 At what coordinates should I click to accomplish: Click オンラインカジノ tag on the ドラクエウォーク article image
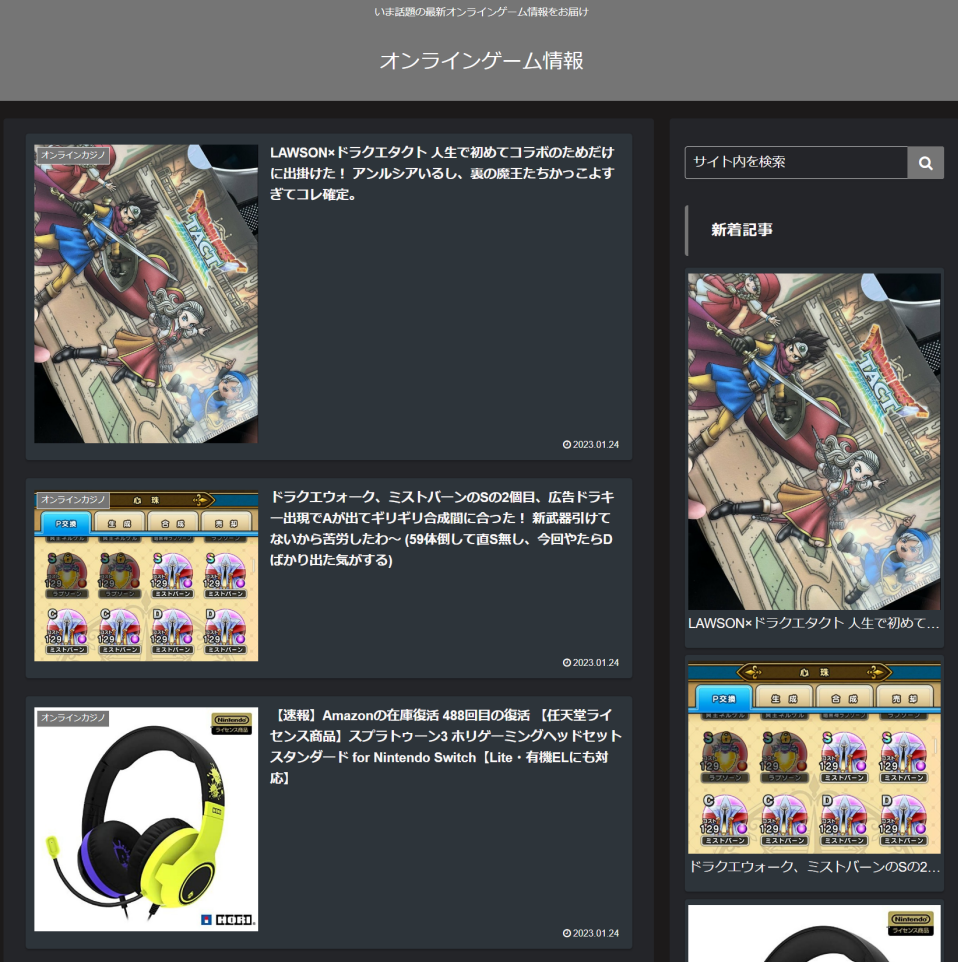pos(73,499)
